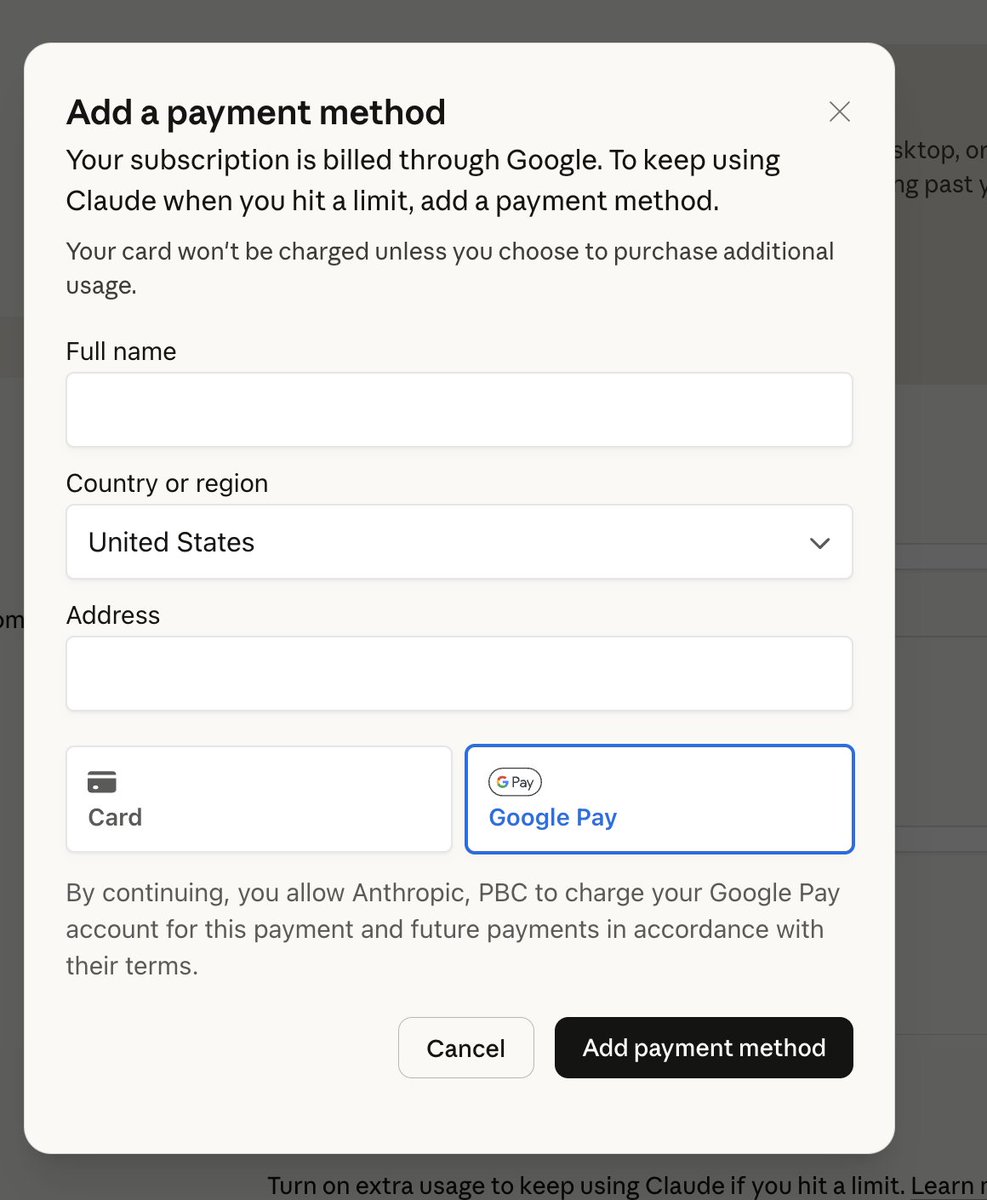Click text 'Your card won't be charged' notice
This screenshot has width=987, height=1200.
click(x=450, y=268)
